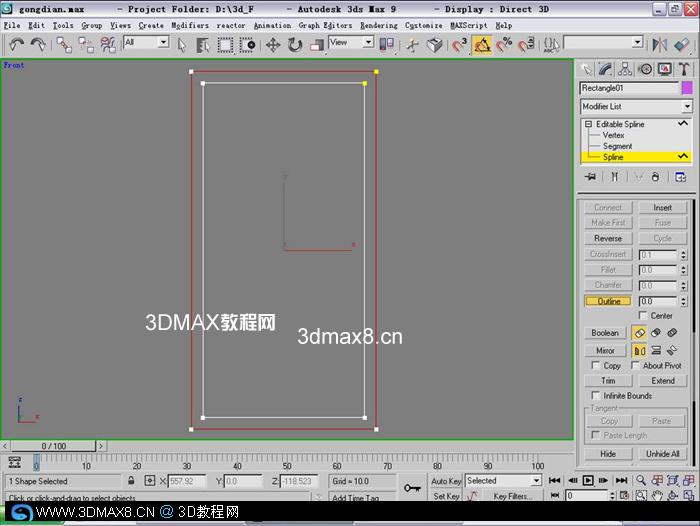Open the Graph Editors menu

pos(325,25)
